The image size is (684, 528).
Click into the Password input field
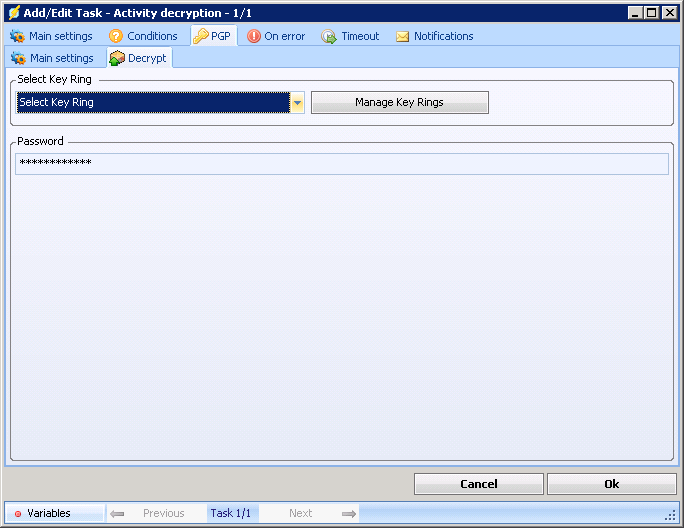pos(341,163)
